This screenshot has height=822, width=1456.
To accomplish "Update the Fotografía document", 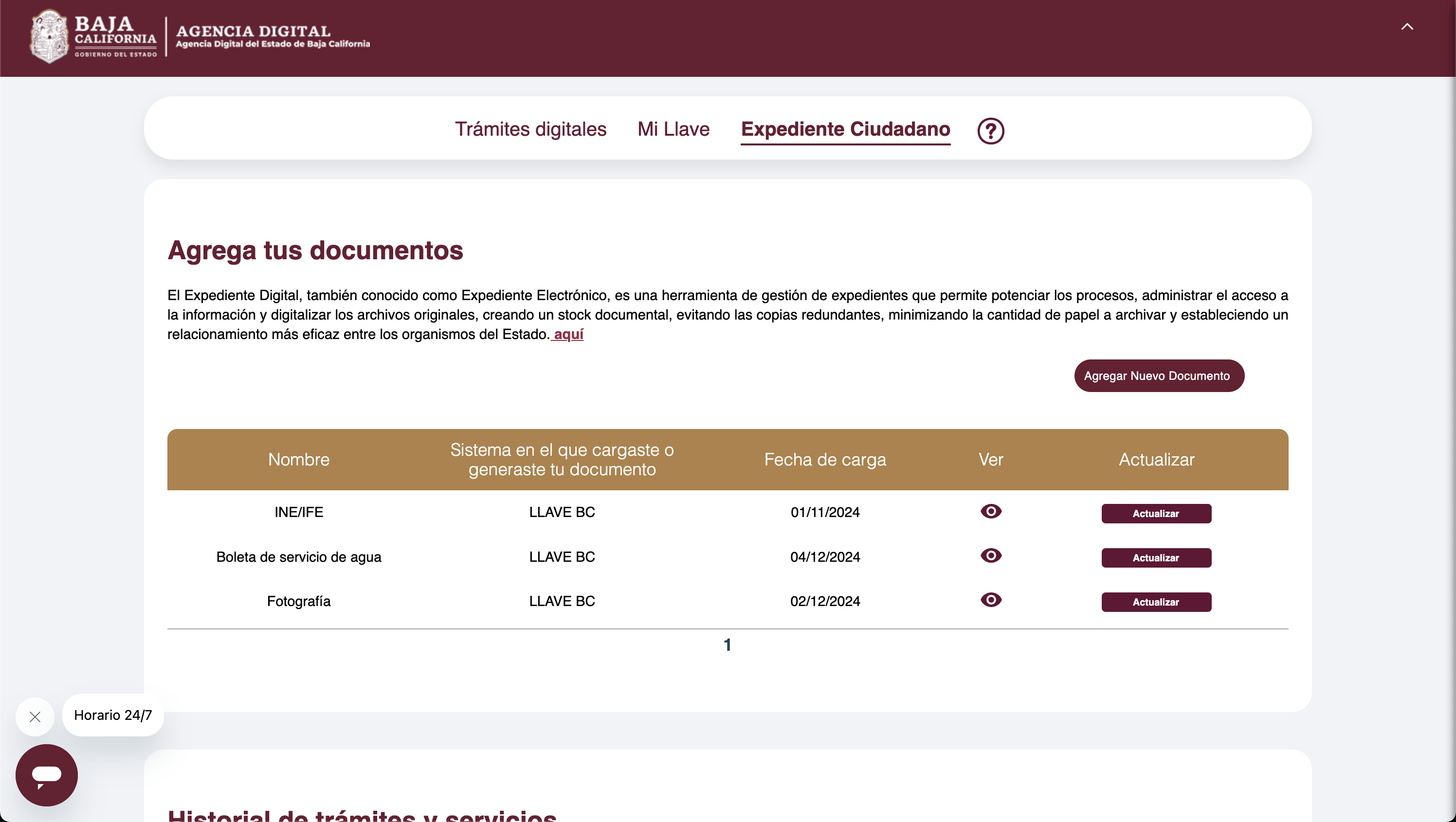I will tap(1156, 602).
